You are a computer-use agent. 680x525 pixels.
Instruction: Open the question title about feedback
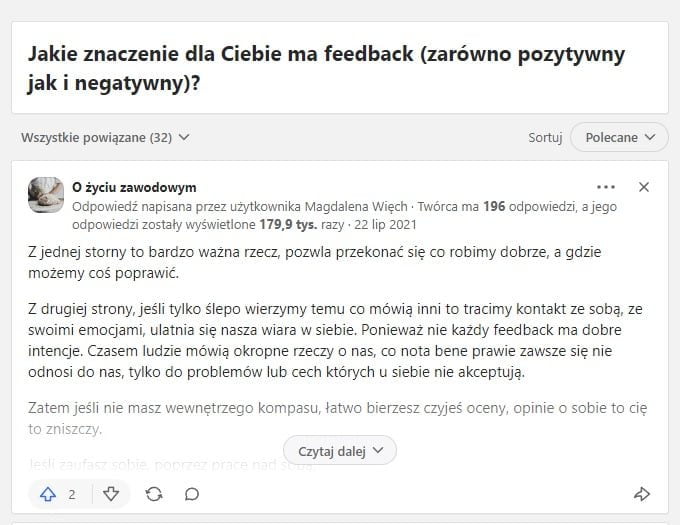pos(326,68)
